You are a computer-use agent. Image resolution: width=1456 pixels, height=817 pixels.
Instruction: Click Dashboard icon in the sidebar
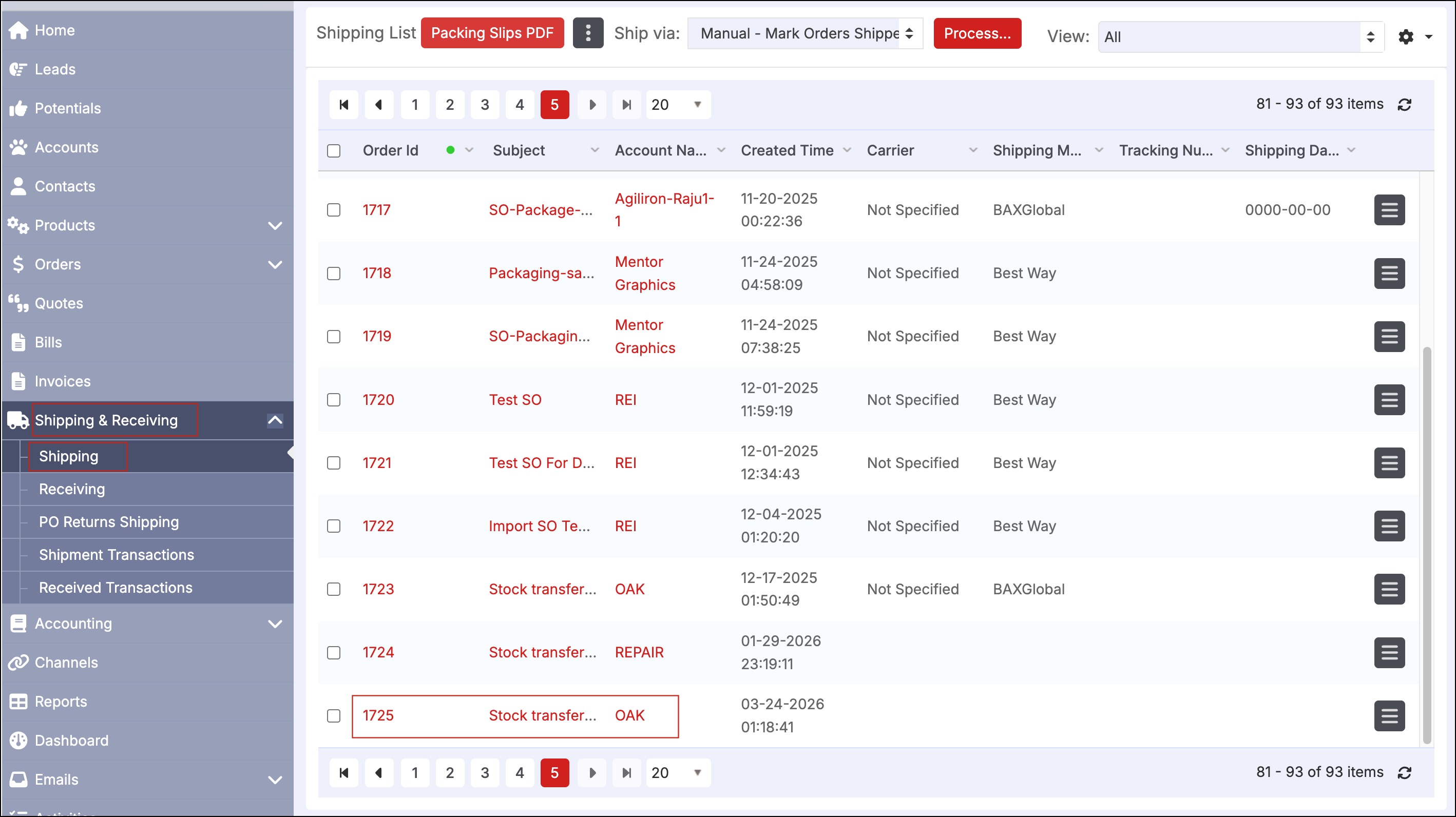[x=18, y=740]
